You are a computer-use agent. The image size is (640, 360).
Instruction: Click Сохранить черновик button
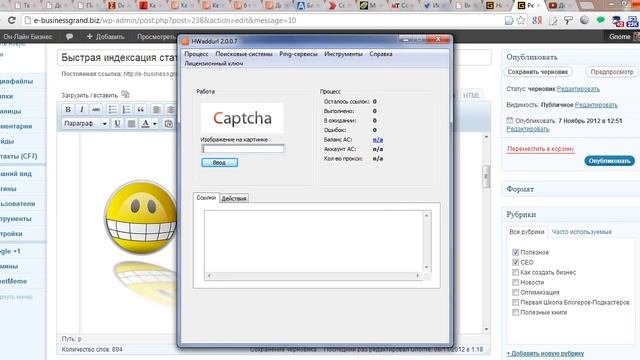point(538,72)
